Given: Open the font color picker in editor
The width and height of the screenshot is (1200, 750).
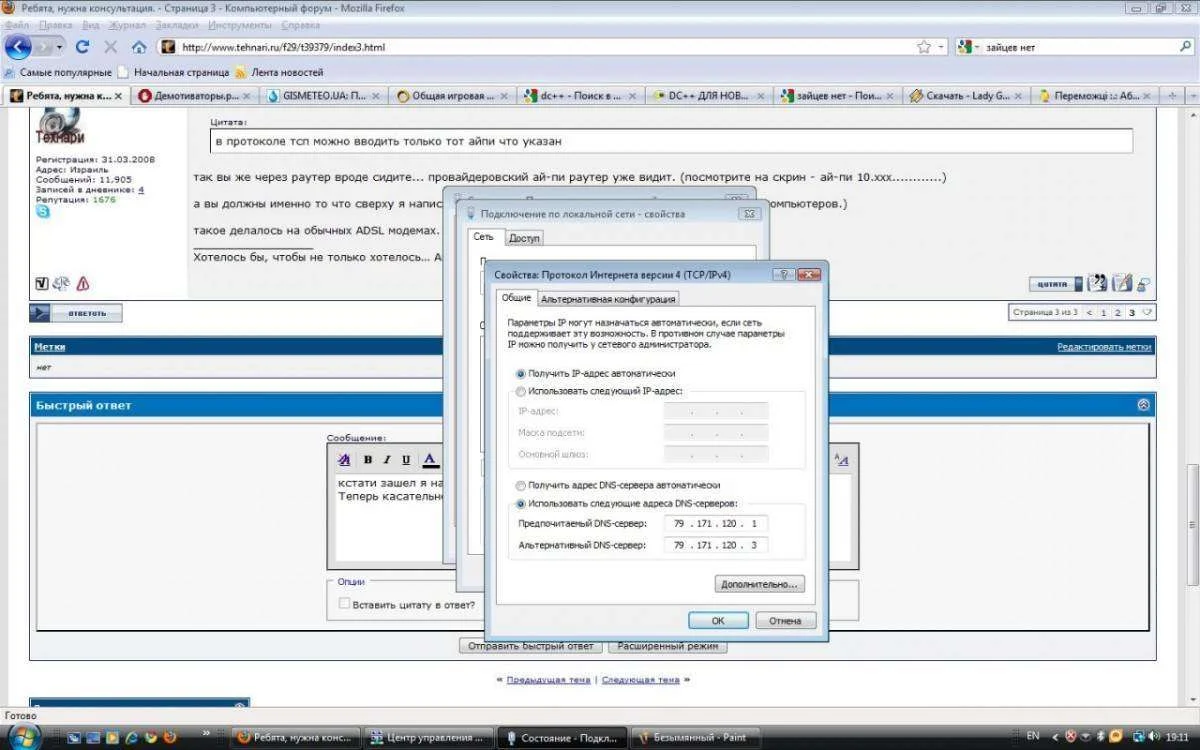Looking at the screenshot, I should (429, 460).
